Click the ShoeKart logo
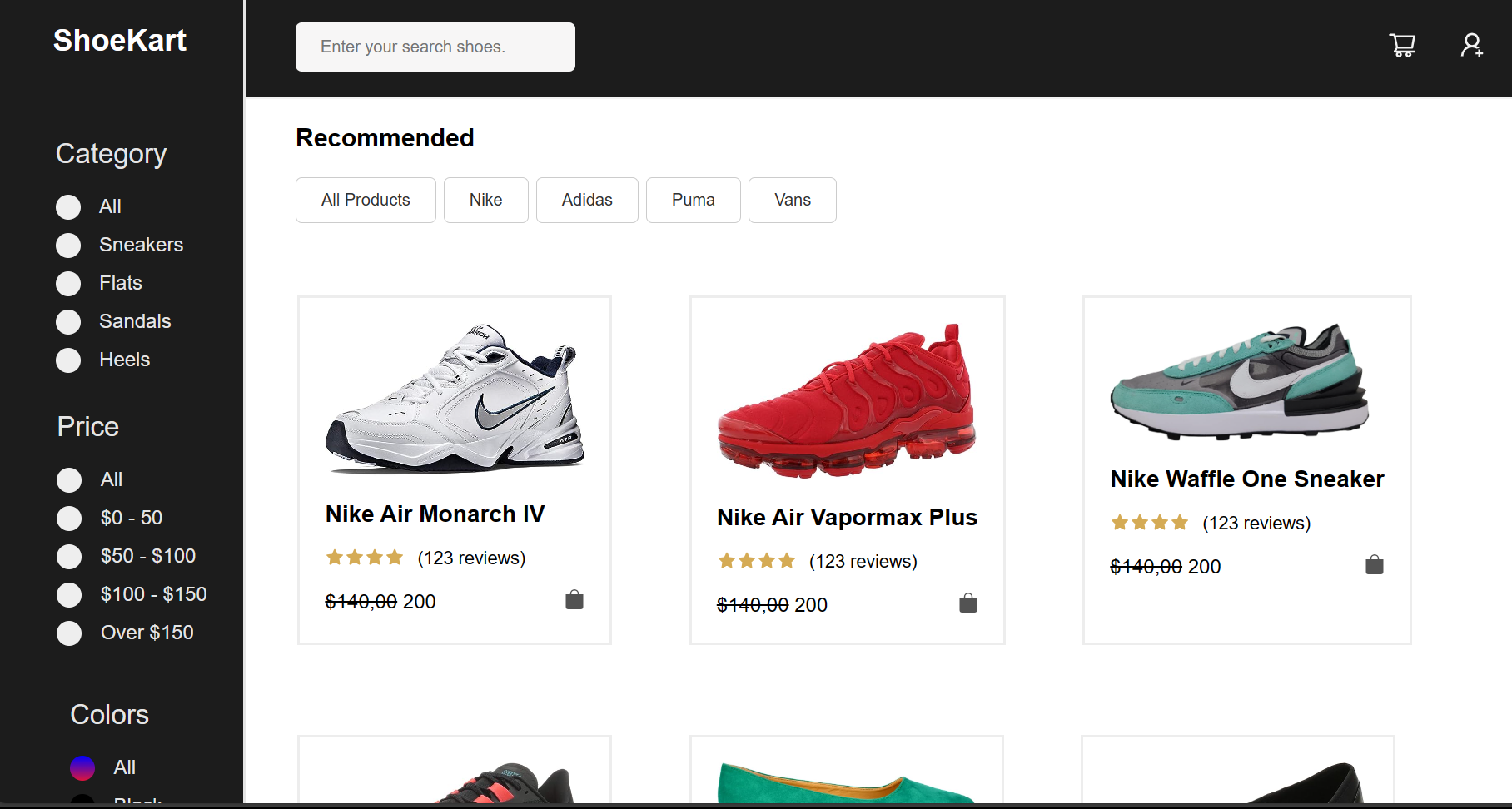The image size is (1512, 809). 120,41
